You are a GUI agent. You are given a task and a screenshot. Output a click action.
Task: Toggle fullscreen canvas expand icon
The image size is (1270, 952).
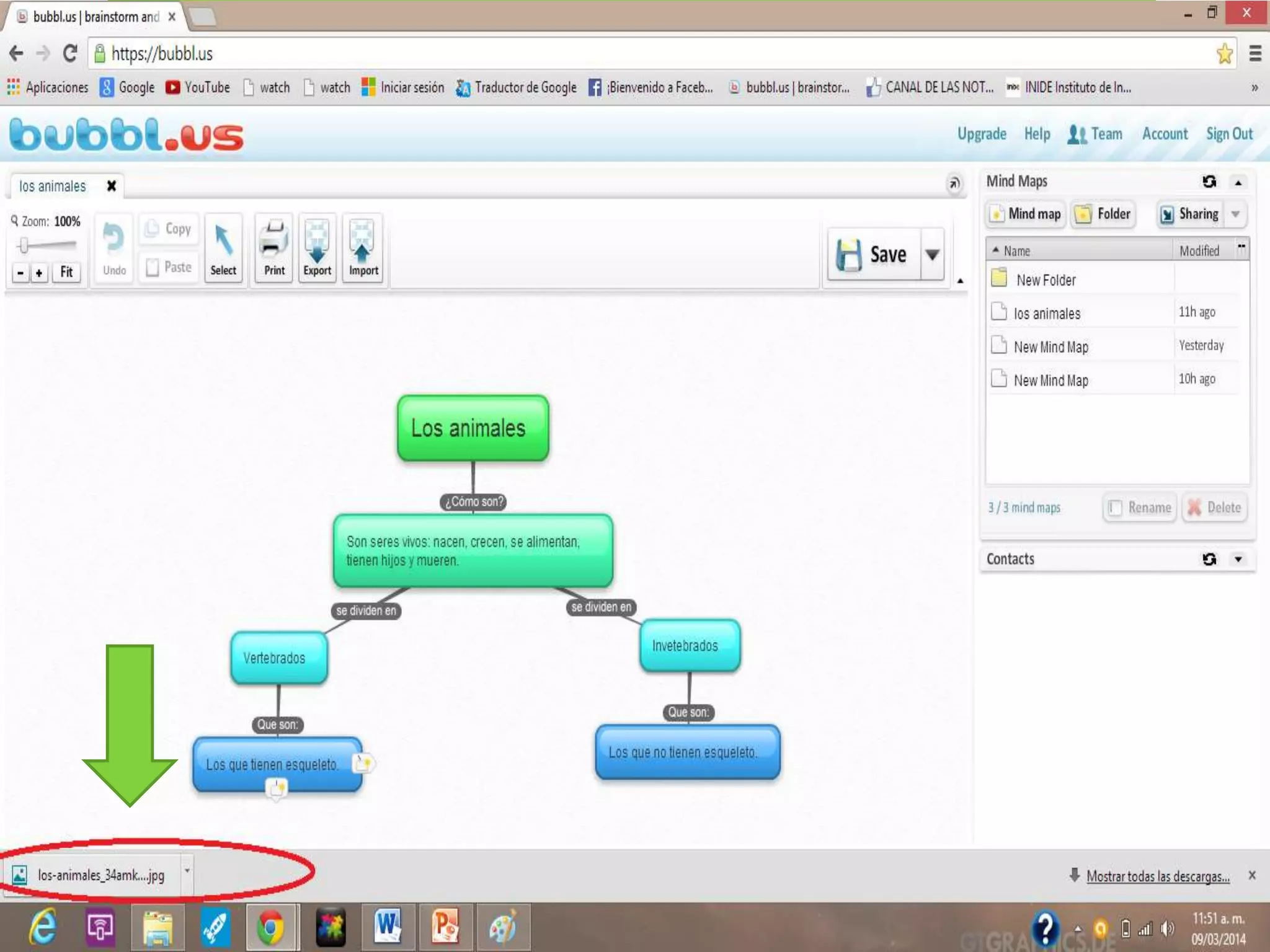coord(954,183)
